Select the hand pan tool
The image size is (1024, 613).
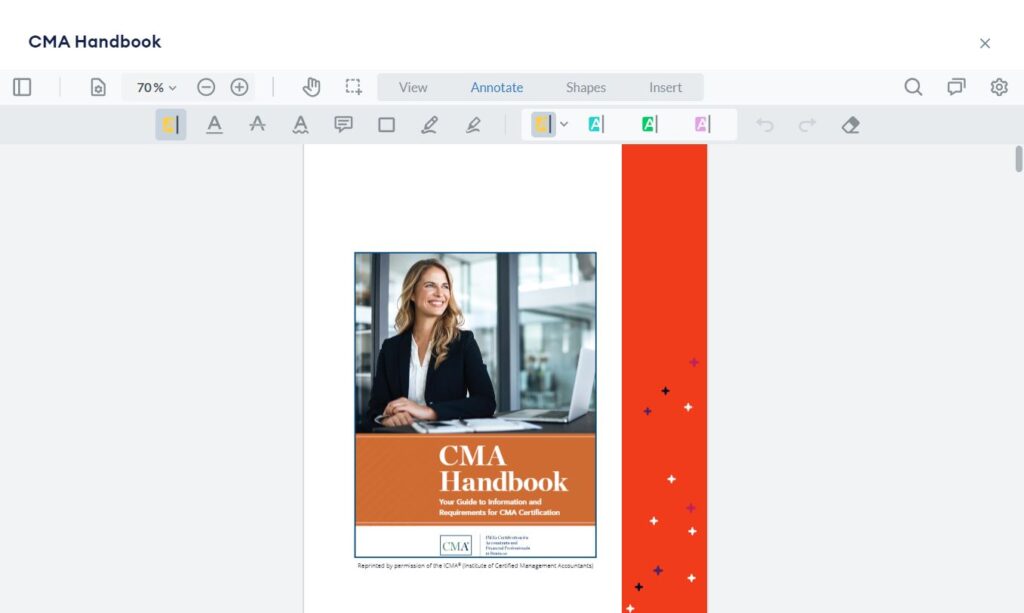(x=311, y=87)
